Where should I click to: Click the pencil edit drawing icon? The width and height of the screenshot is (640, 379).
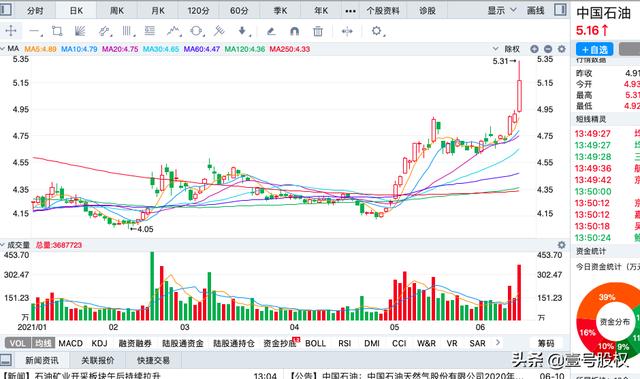coord(271,31)
